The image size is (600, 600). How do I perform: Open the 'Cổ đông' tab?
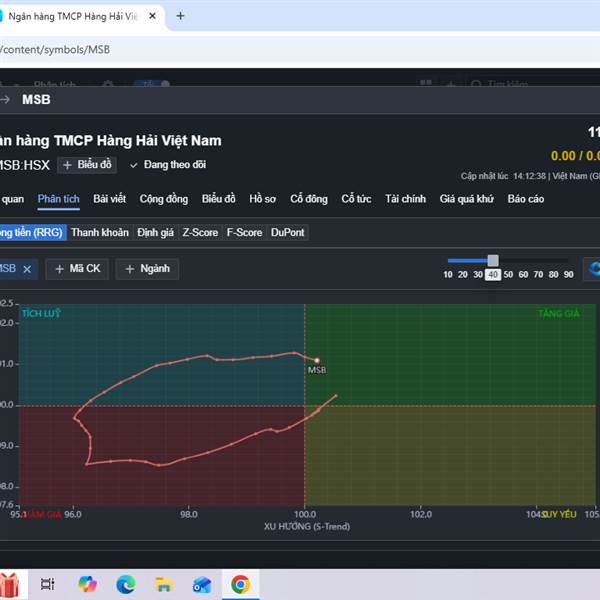[309, 199]
